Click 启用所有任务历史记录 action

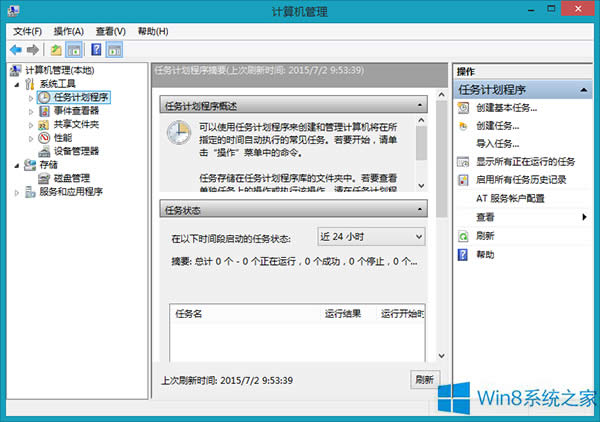pos(521,180)
